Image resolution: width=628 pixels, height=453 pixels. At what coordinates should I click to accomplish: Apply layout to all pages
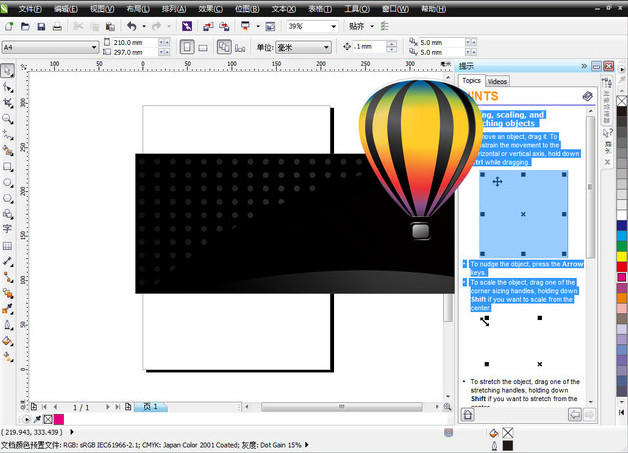click(224, 47)
